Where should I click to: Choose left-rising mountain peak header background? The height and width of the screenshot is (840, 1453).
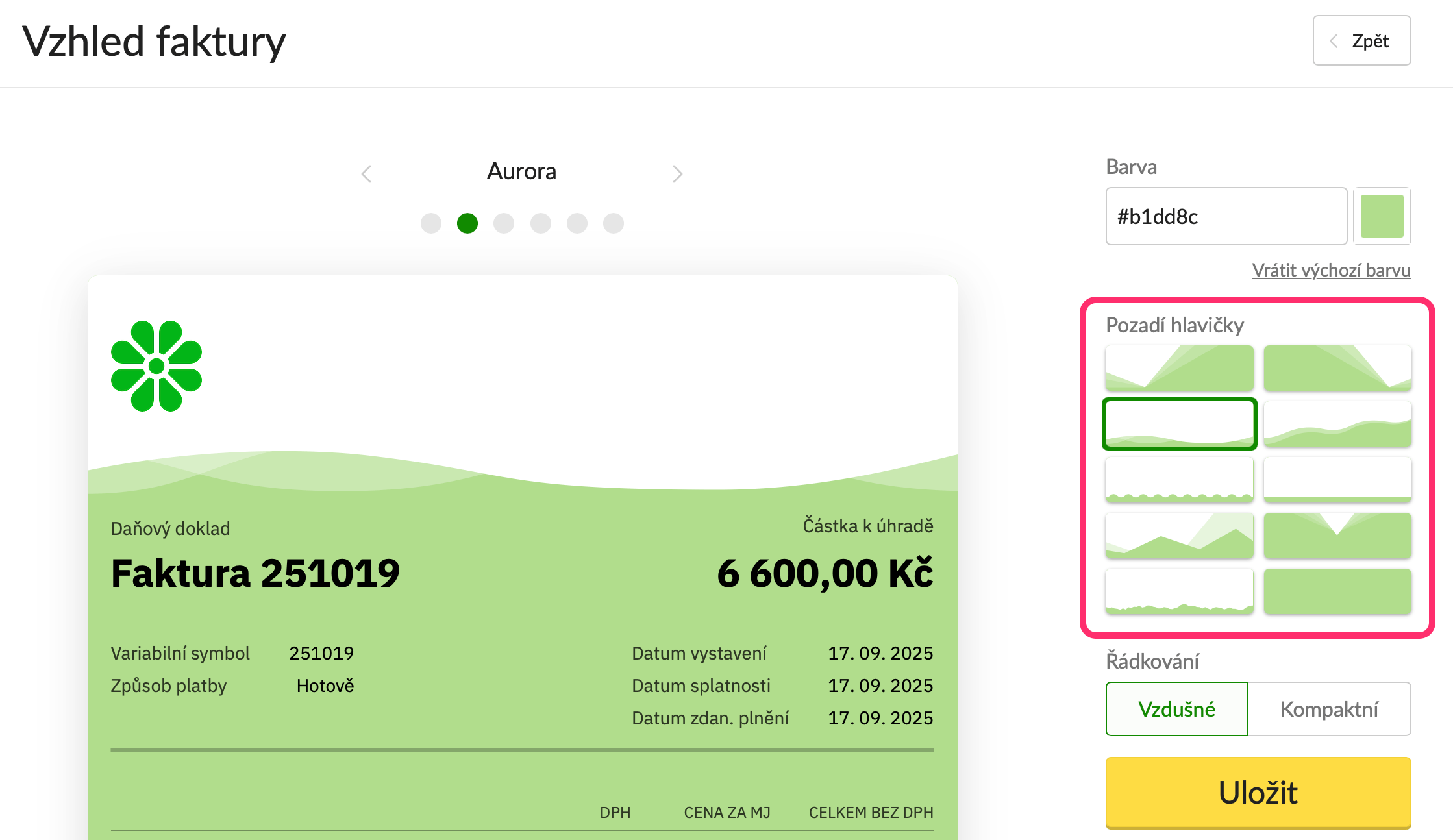click(x=1179, y=367)
